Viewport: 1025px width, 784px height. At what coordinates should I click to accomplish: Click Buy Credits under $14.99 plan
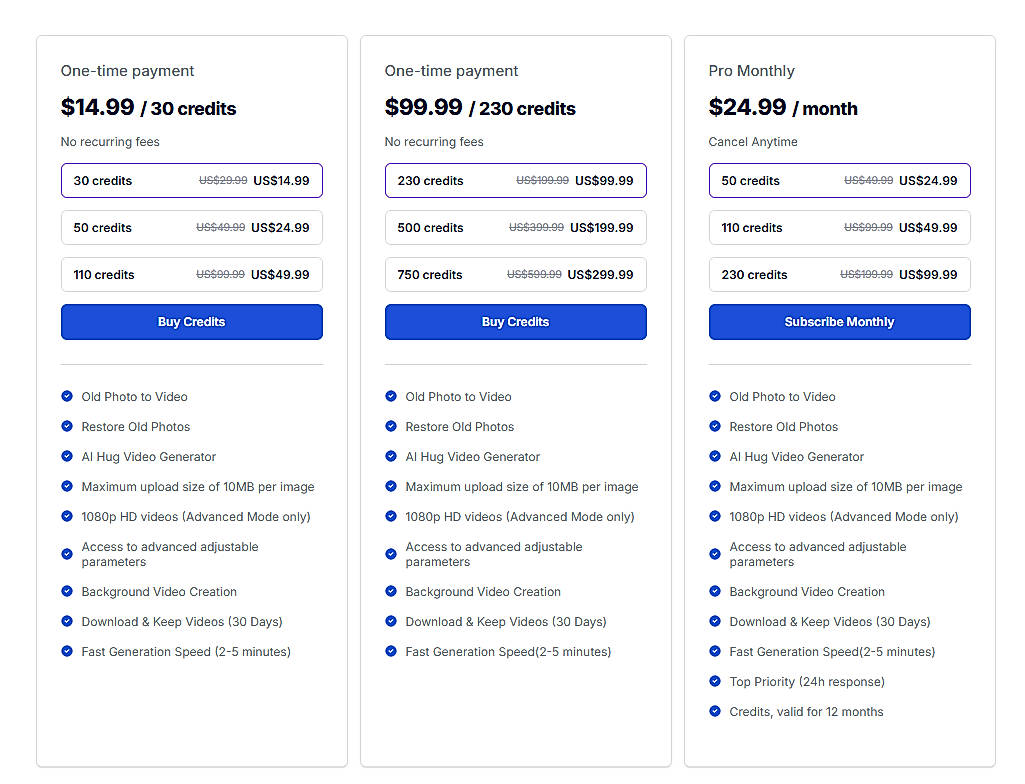point(192,322)
